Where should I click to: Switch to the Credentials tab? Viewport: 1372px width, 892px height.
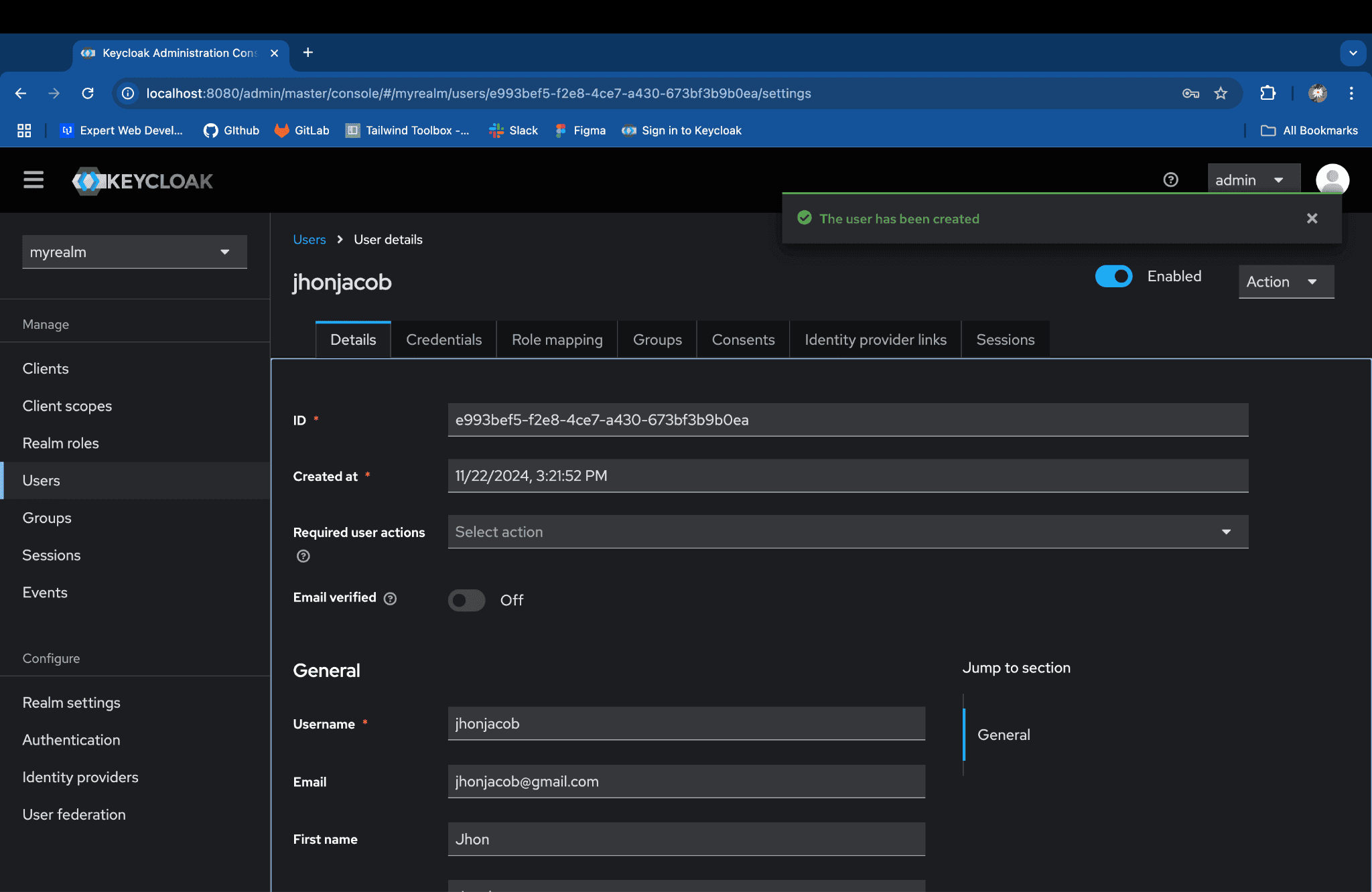(x=443, y=340)
